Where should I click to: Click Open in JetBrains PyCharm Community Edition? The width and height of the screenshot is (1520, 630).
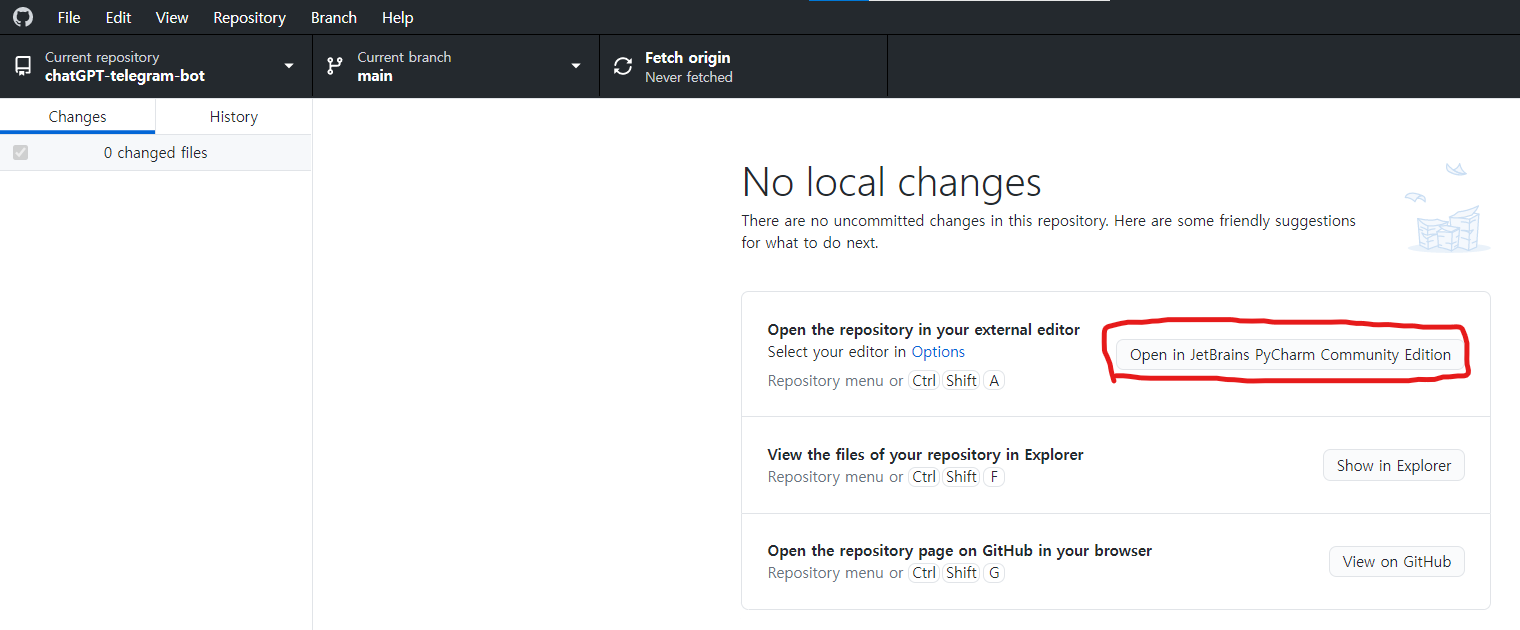(x=1290, y=355)
